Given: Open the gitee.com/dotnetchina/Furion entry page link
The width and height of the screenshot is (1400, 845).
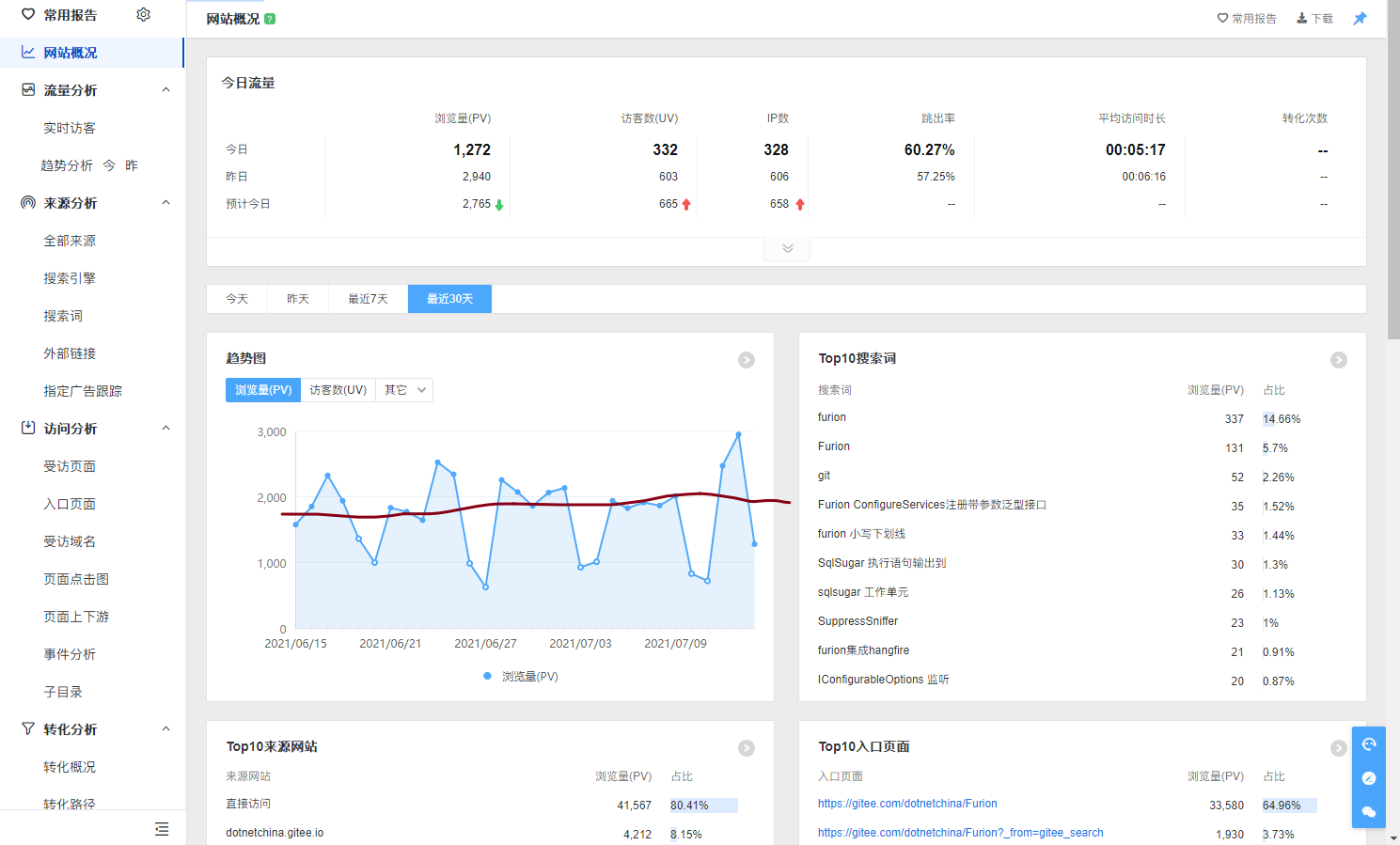Looking at the screenshot, I should point(907,804).
